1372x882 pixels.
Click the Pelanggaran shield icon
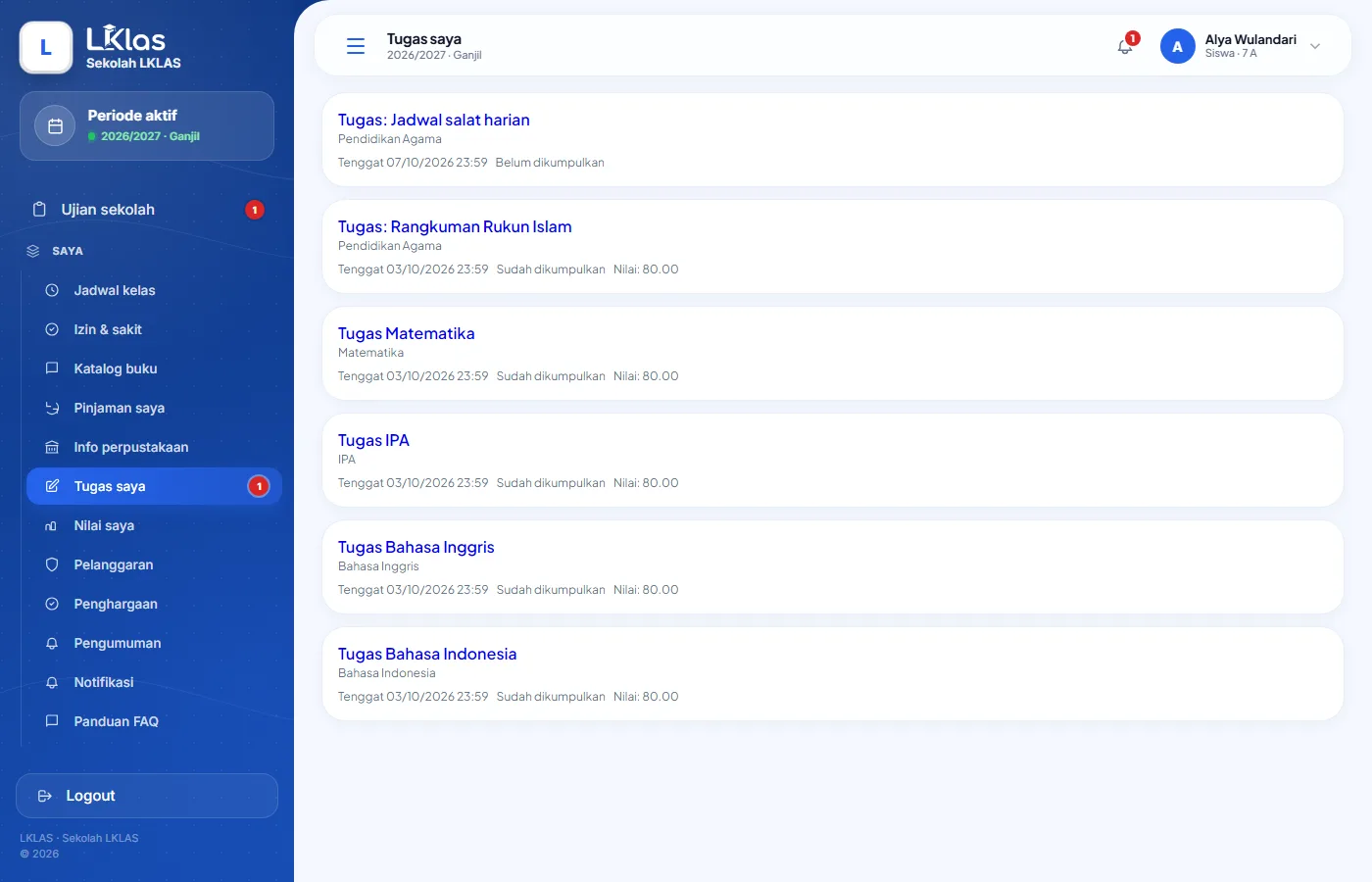click(x=52, y=564)
